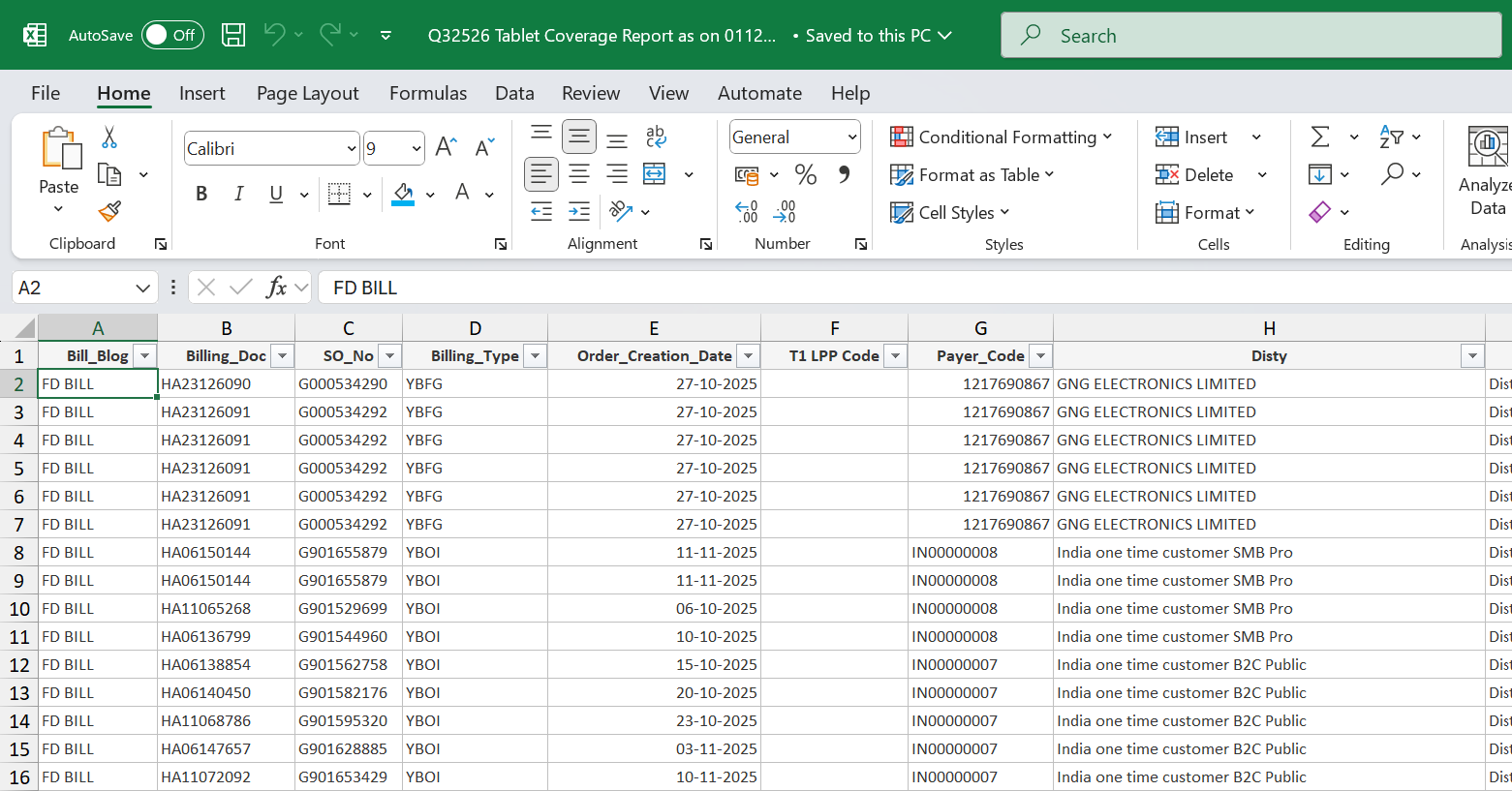Click the Percent Style icon
This screenshot has width=1512, height=791.
pos(805,174)
